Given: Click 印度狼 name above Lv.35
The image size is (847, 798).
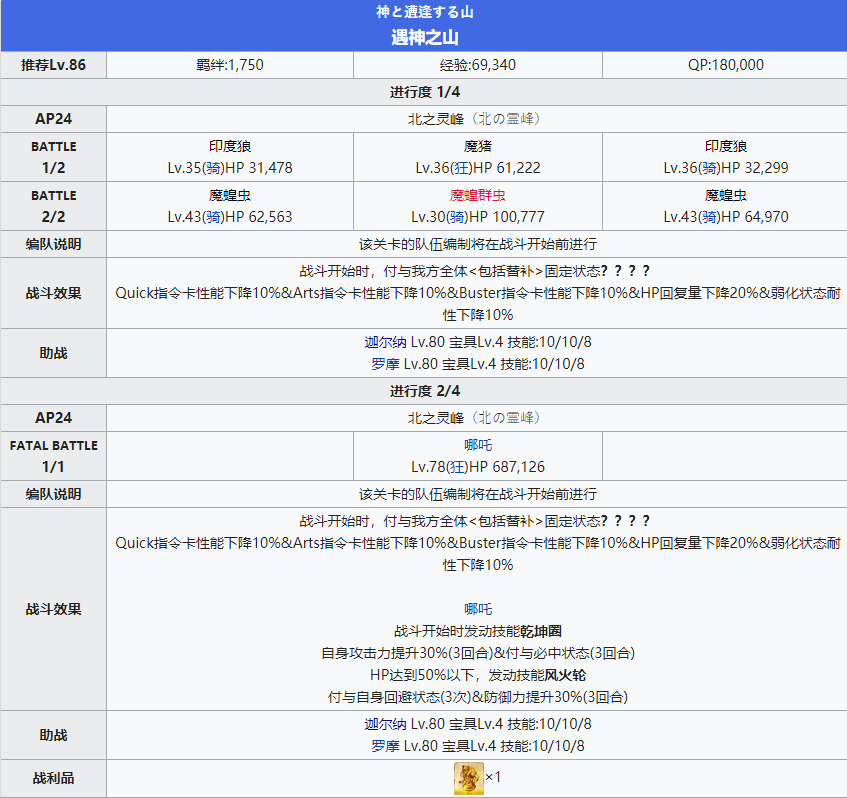Looking at the screenshot, I should 230,146.
